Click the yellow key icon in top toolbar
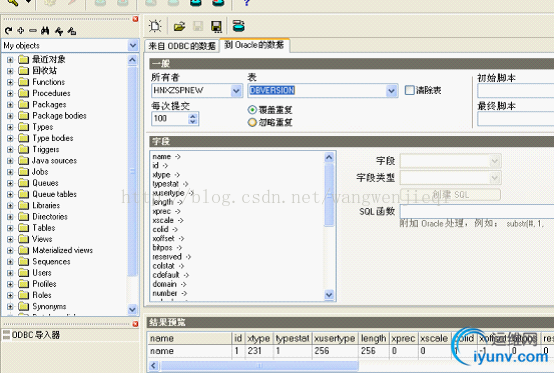Viewport: 554px width, 373px height. pyautogui.click(x=13, y=2)
